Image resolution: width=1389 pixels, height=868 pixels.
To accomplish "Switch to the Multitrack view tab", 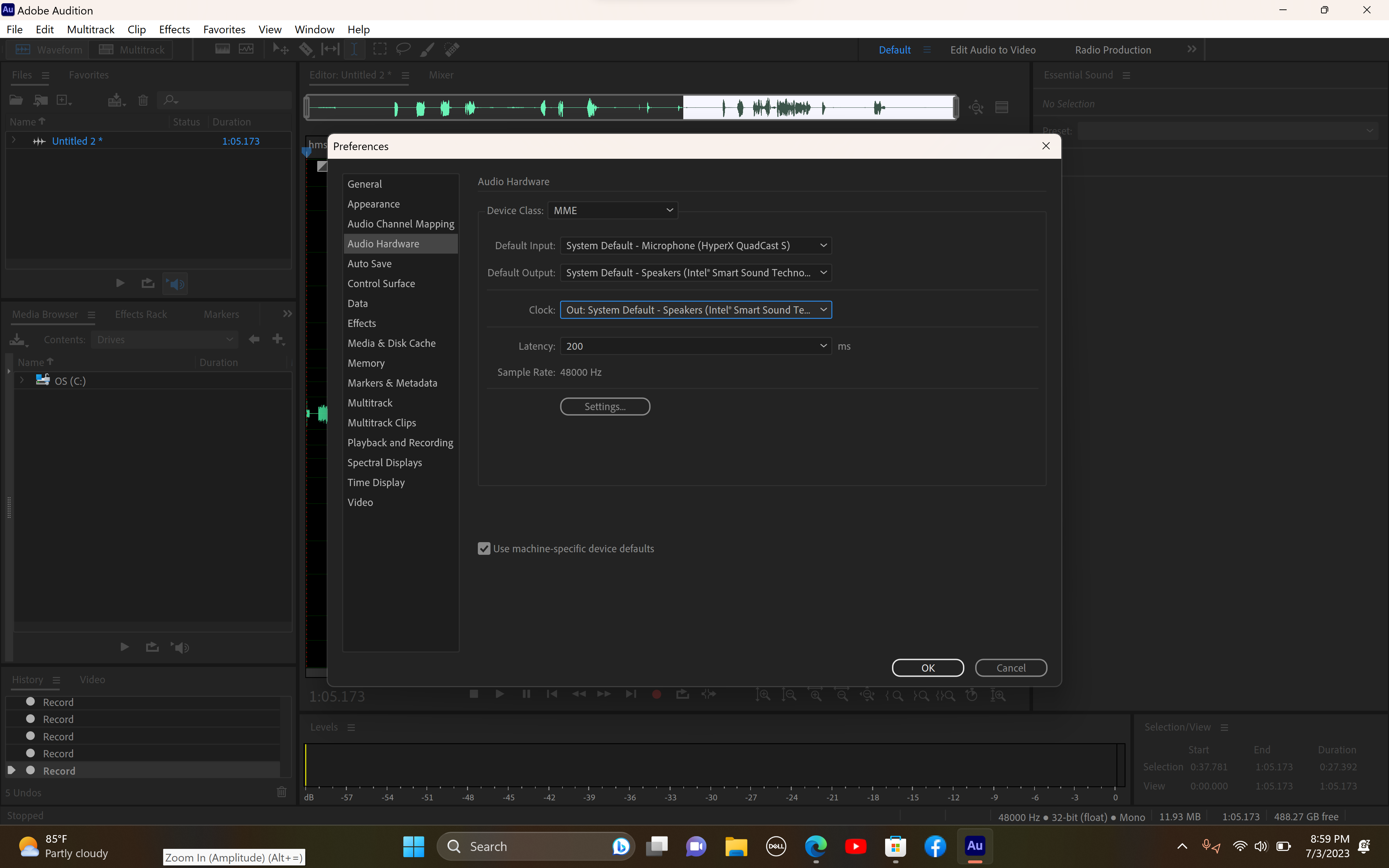I will 131,50.
